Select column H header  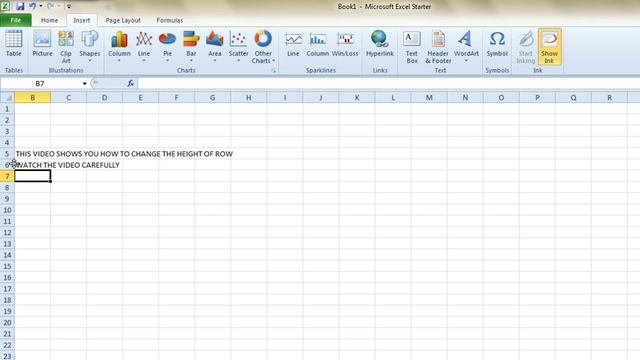point(249,98)
